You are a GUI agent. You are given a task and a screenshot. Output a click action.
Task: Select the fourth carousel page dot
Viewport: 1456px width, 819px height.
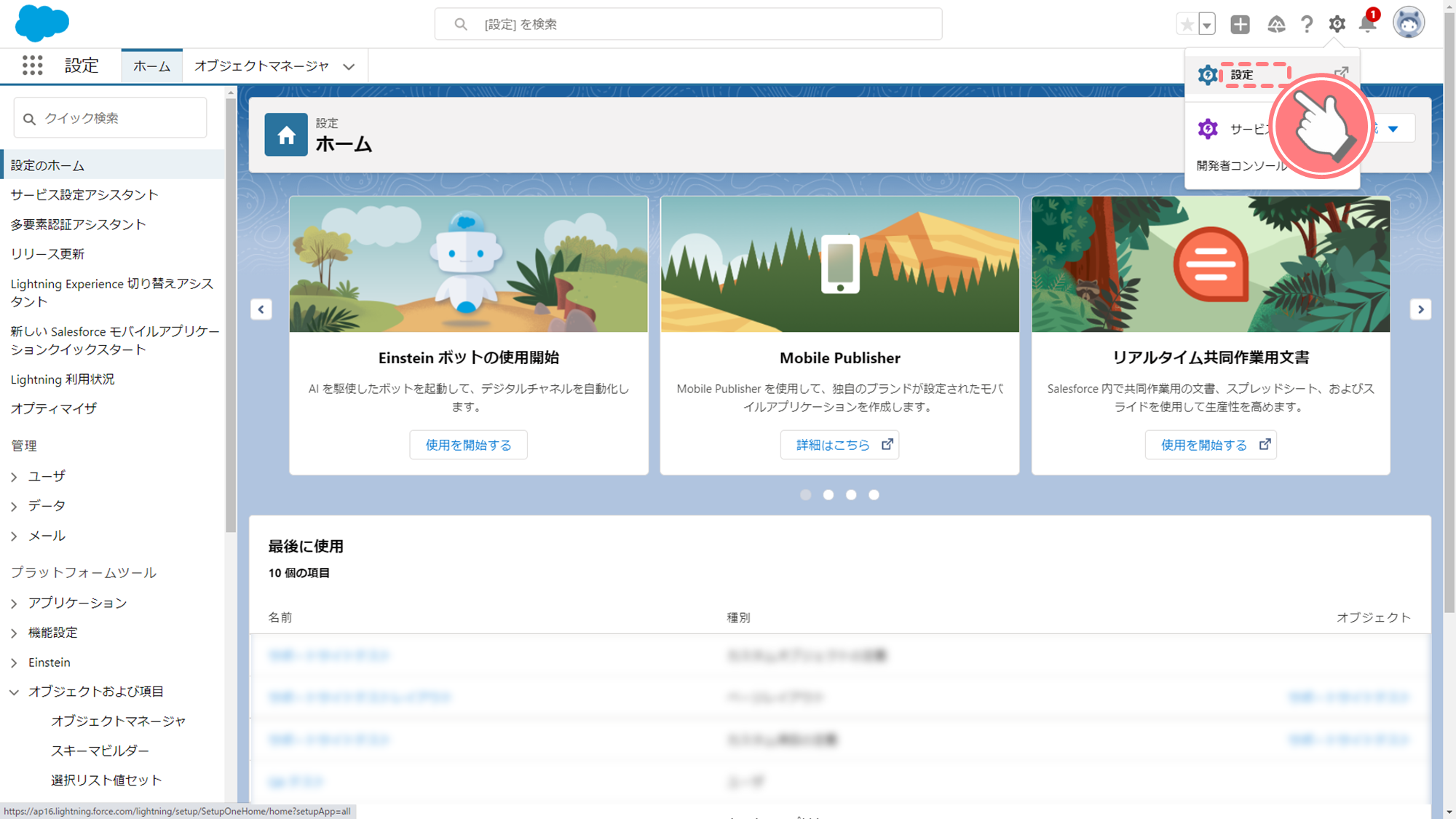(874, 495)
